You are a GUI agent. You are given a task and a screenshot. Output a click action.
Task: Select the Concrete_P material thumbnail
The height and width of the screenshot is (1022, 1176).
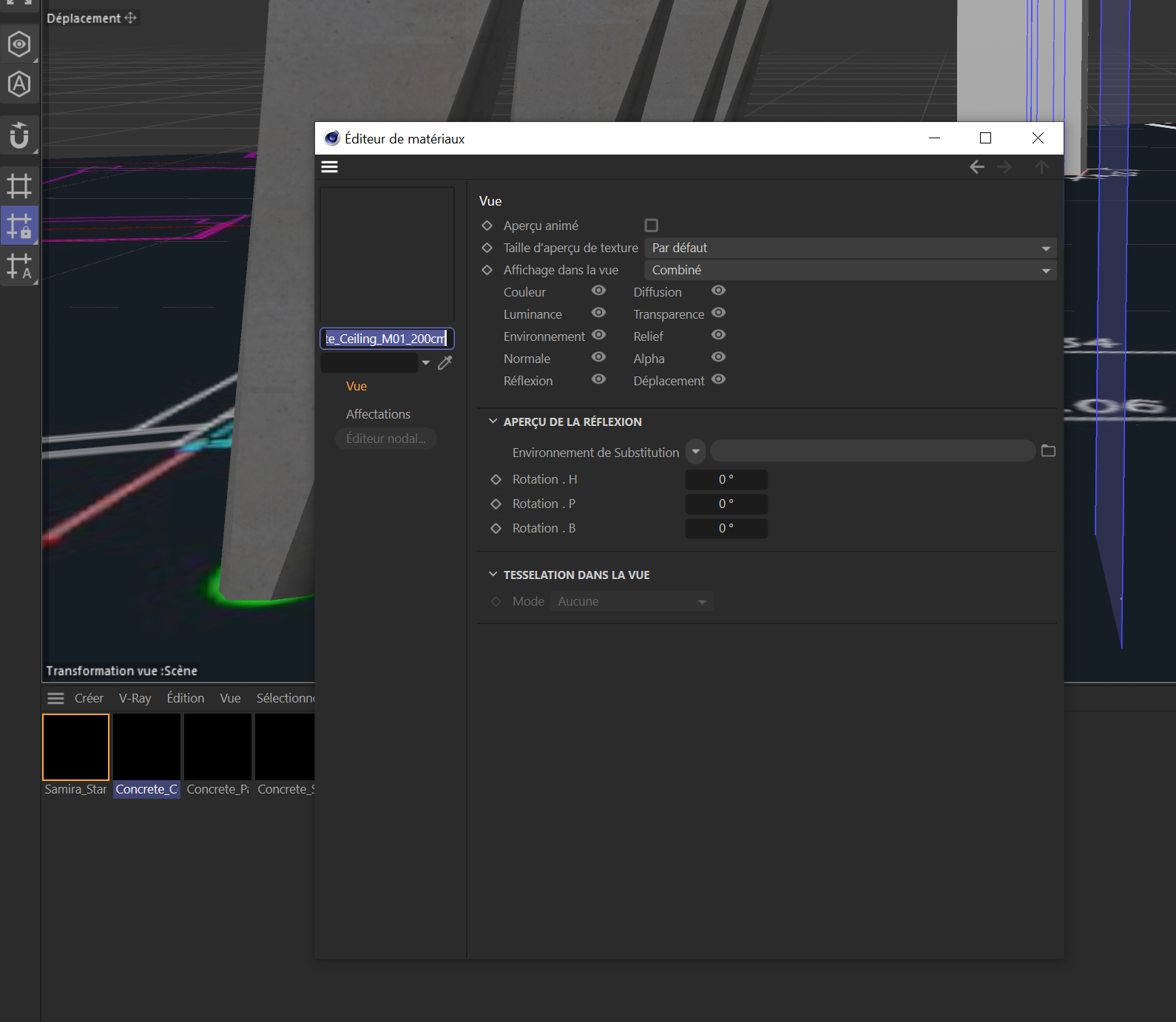[217, 747]
